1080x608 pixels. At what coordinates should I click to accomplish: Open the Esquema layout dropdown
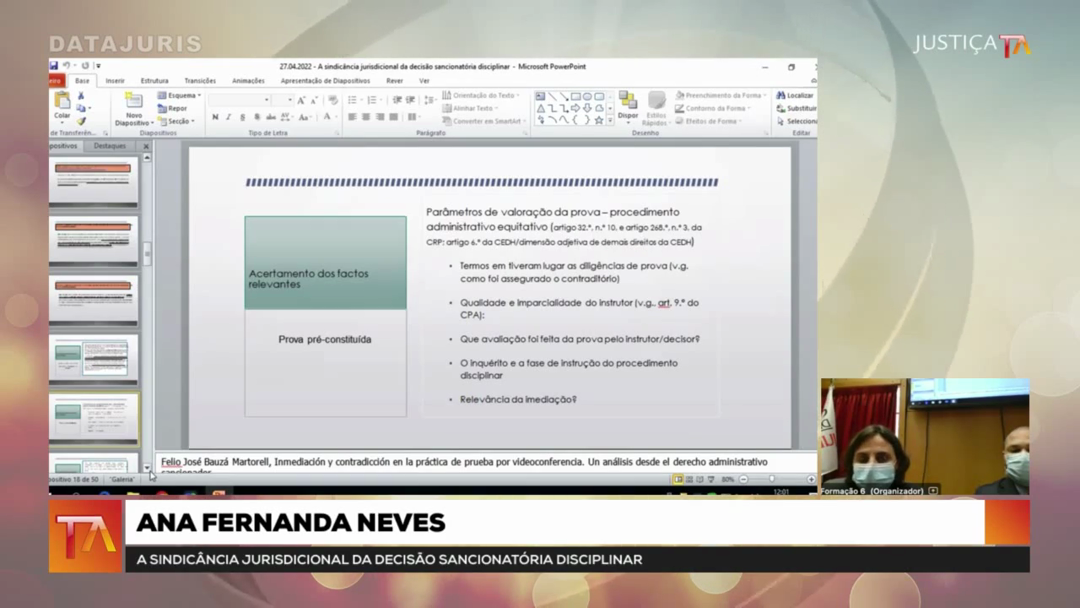179,95
